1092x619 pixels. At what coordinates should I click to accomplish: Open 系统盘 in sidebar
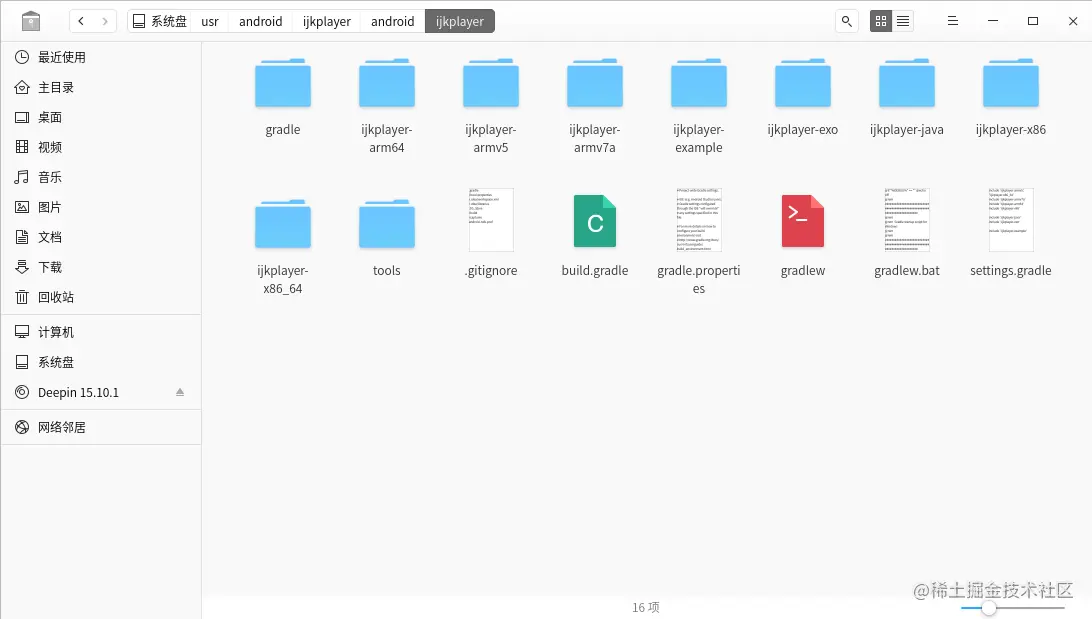coord(101,362)
